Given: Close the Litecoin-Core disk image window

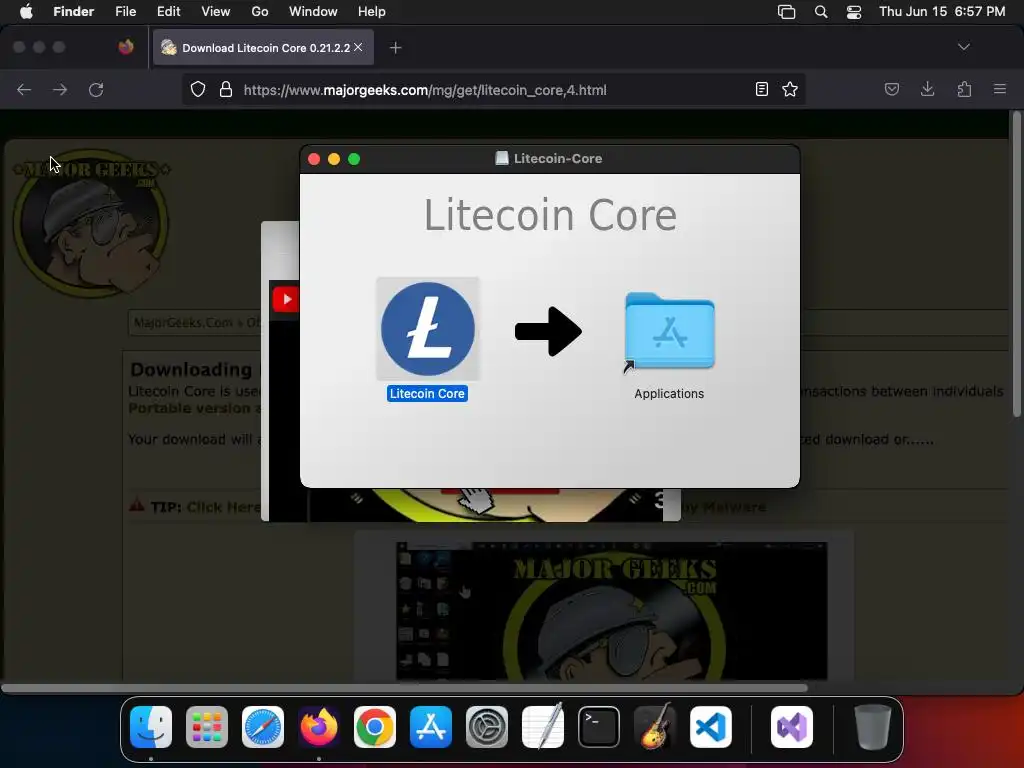Looking at the screenshot, I should pos(314,159).
